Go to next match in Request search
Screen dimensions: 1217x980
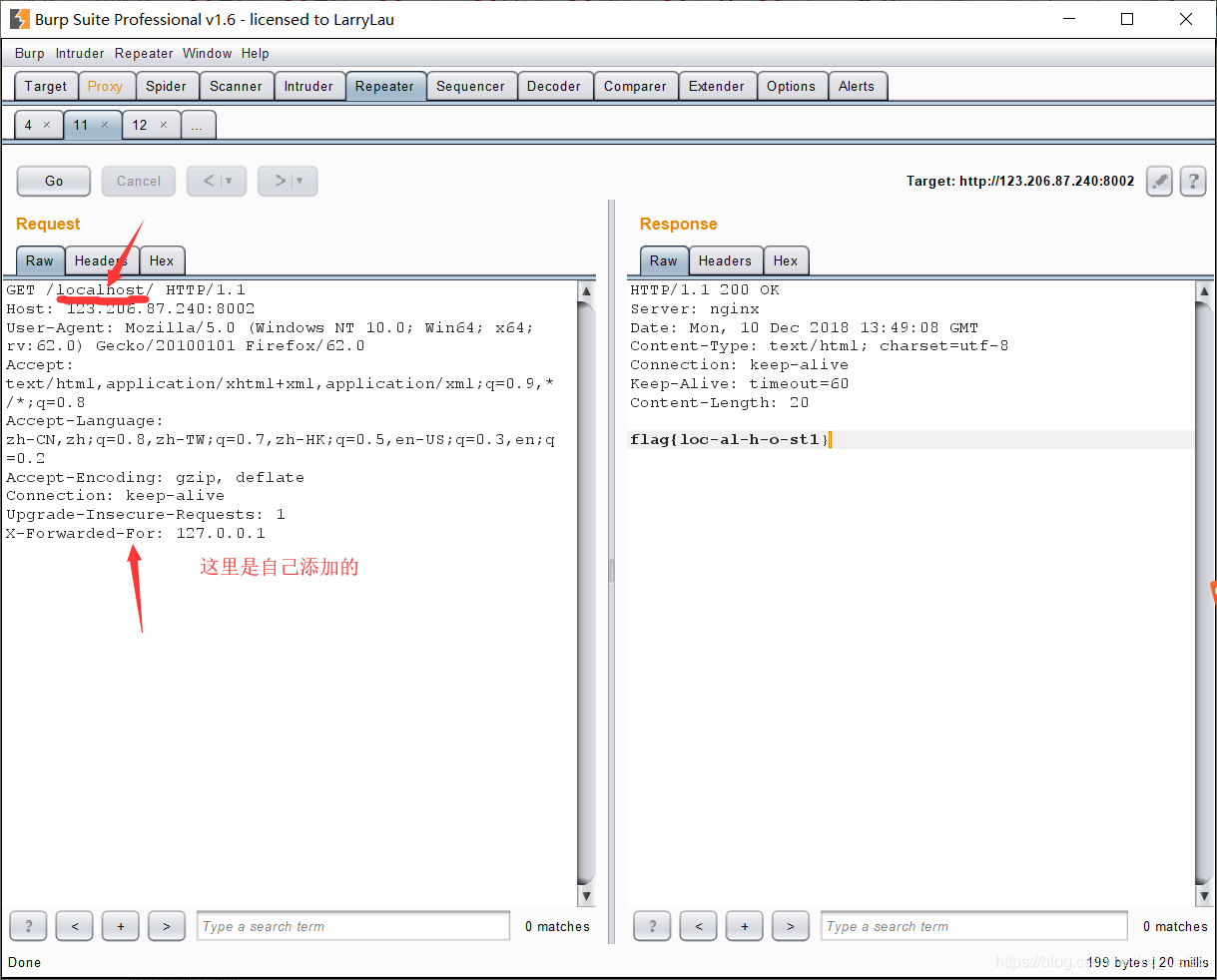pyautogui.click(x=167, y=926)
